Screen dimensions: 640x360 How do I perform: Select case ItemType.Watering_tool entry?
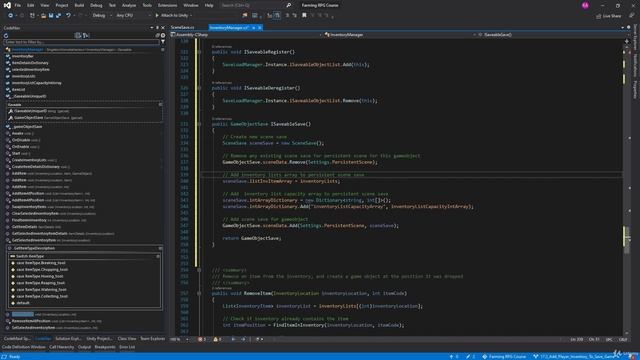[x=41, y=290]
